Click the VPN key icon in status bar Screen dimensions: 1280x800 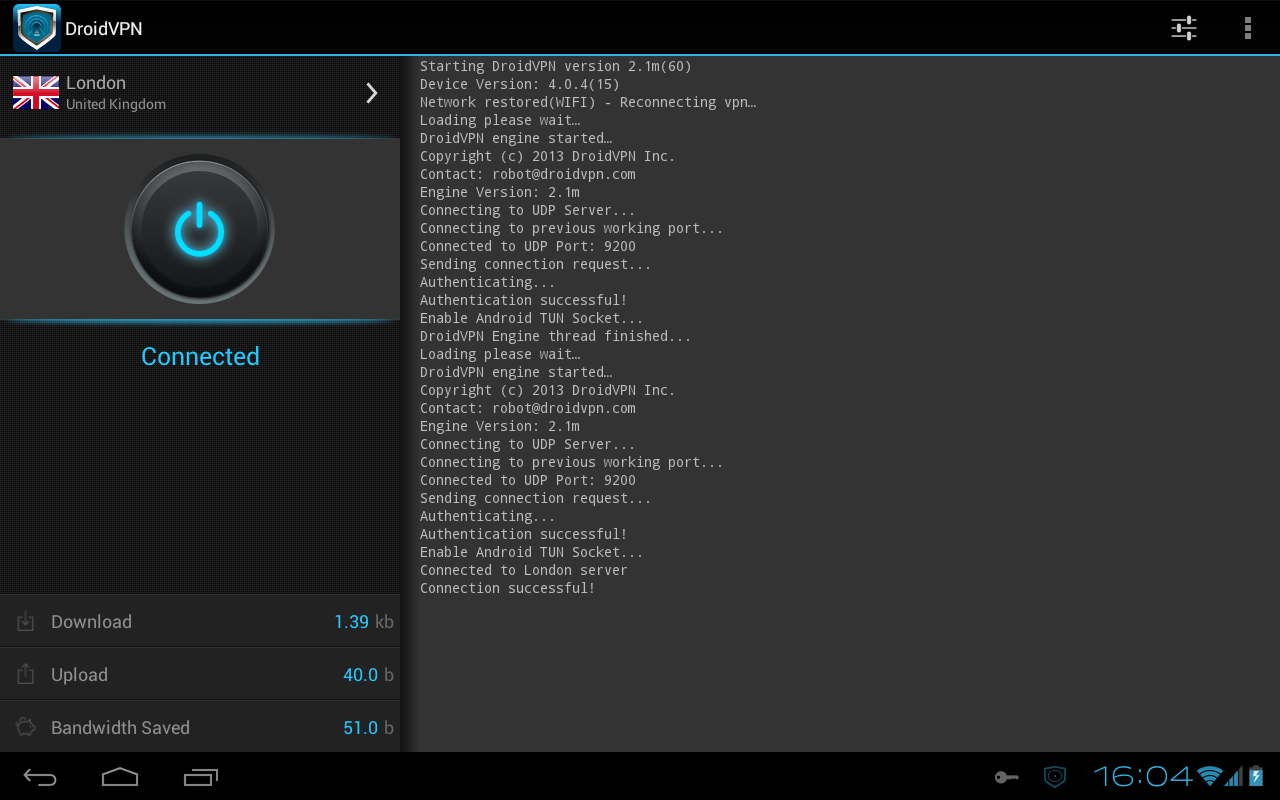click(x=1006, y=777)
